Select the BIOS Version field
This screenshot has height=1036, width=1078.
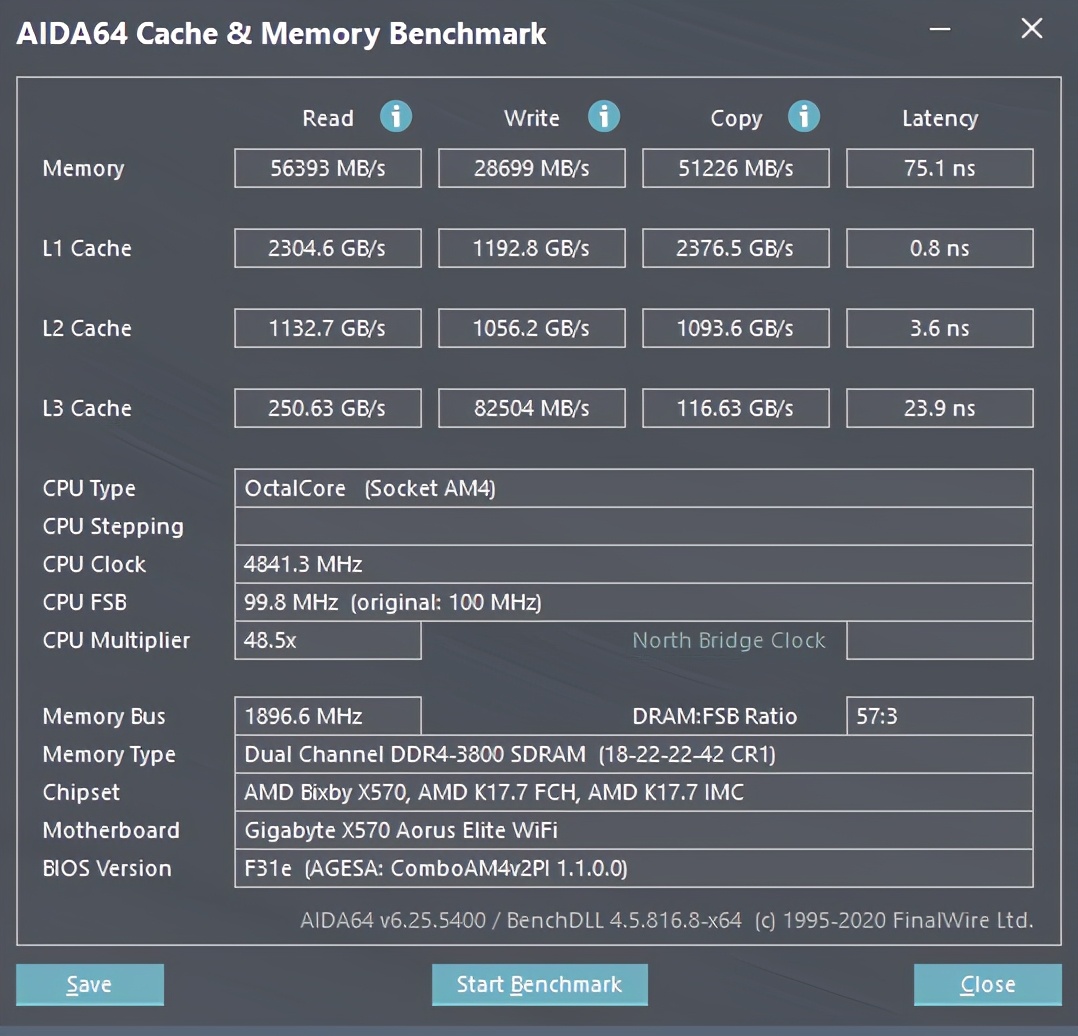(633, 868)
